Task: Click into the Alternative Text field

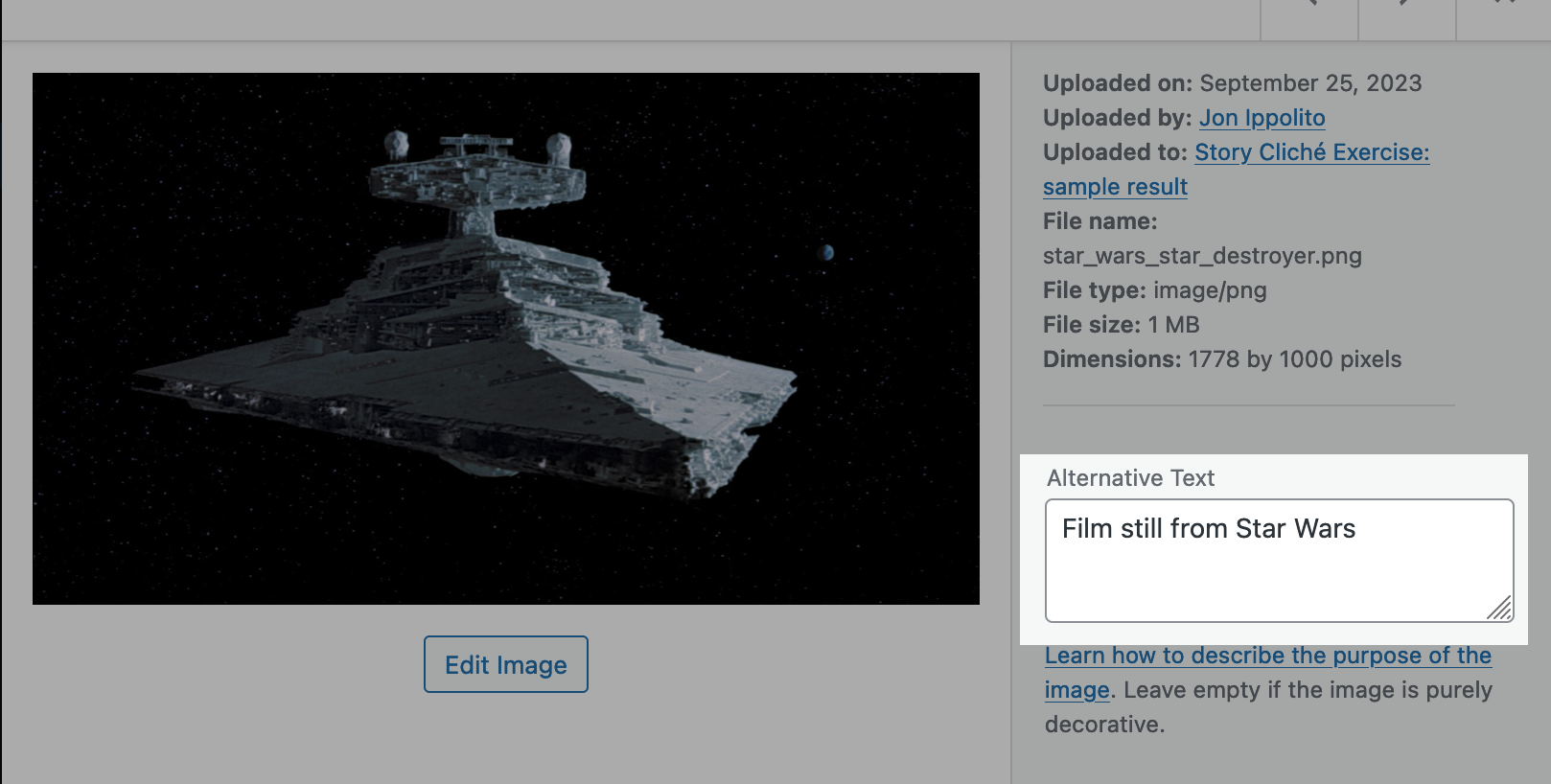Action: (1280, 561)
